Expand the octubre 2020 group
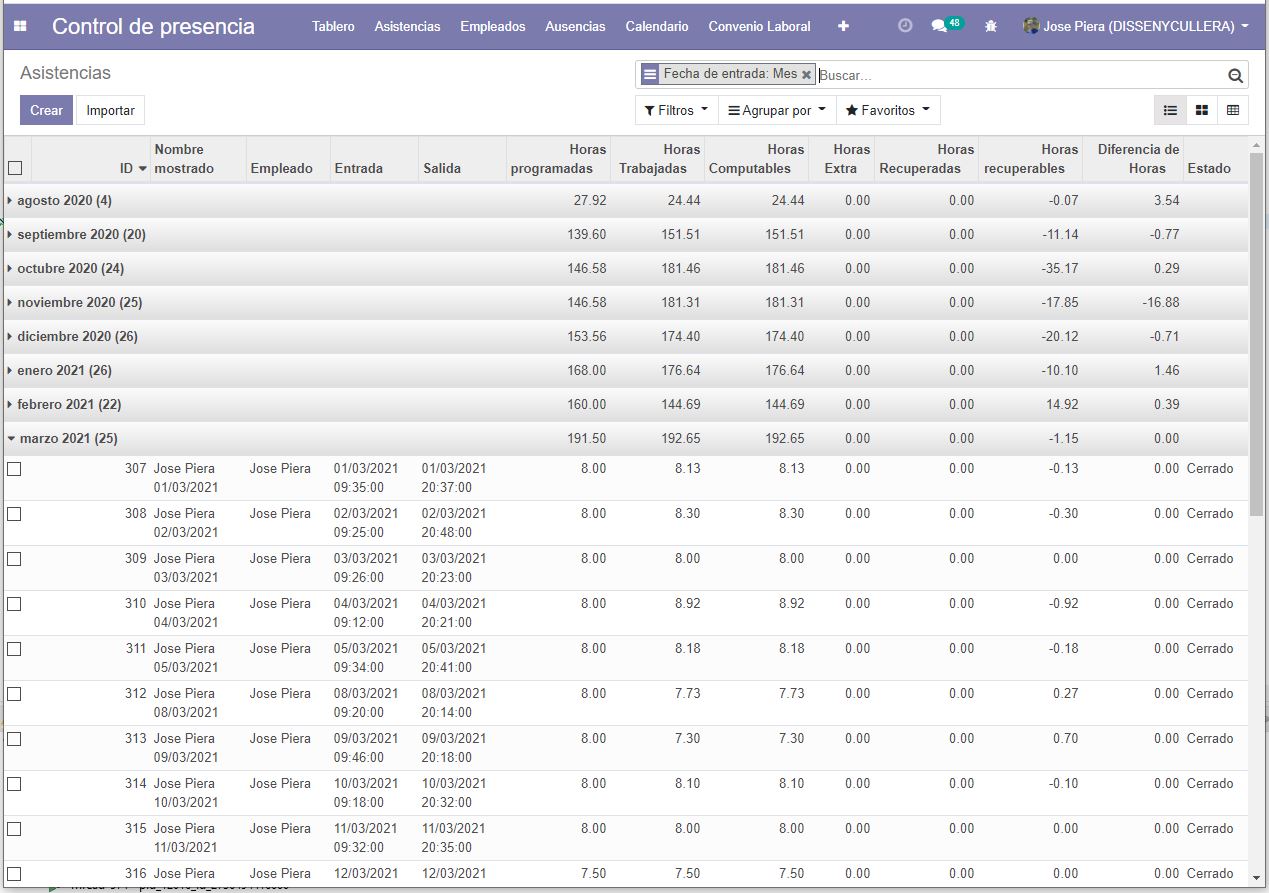 70,269
